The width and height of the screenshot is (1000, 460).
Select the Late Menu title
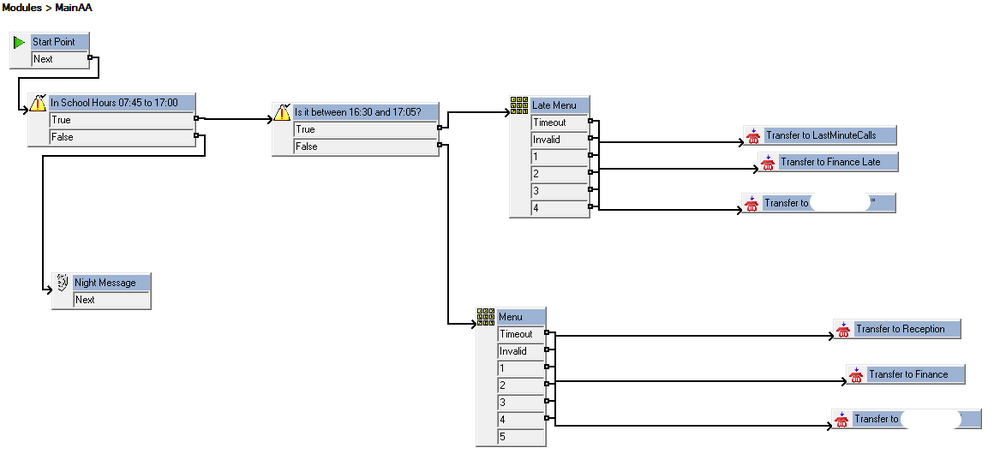coord(559,105)
